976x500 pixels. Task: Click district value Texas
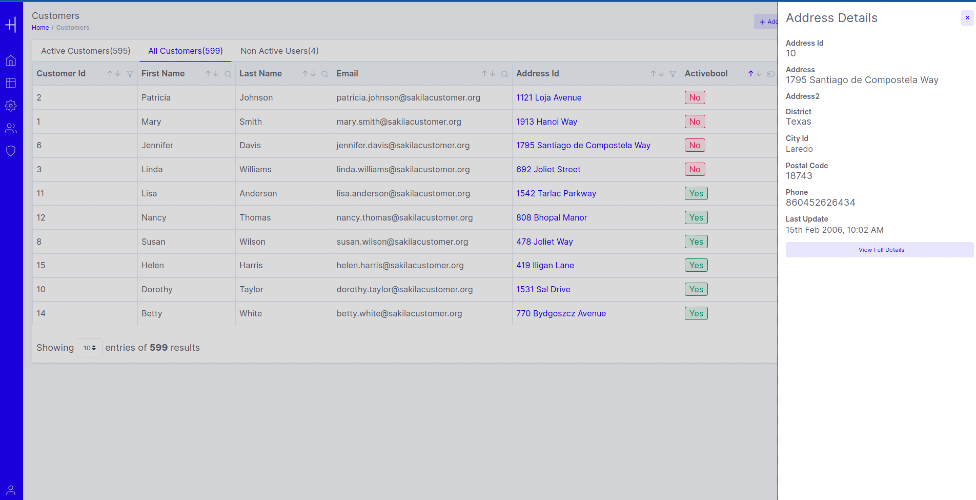798,121
